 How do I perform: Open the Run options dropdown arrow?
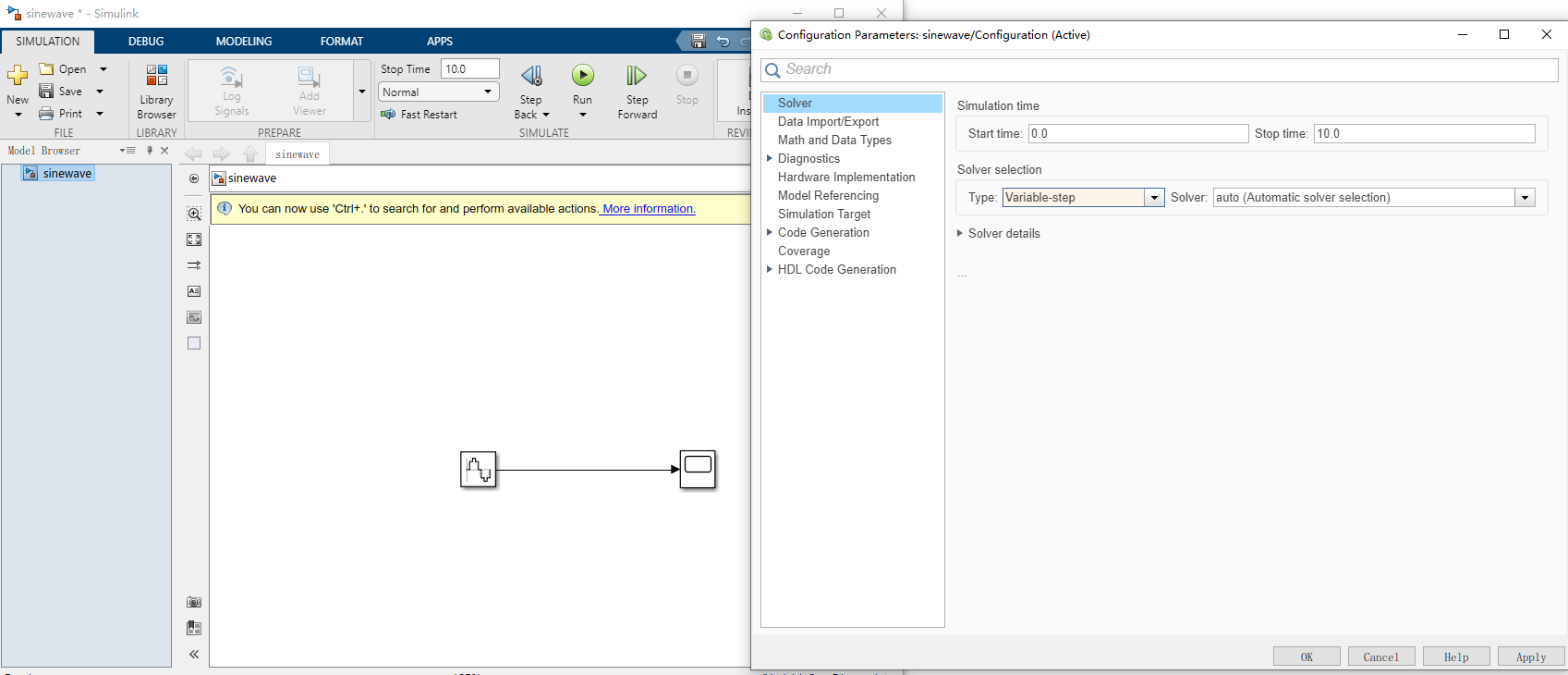point(582,115)
